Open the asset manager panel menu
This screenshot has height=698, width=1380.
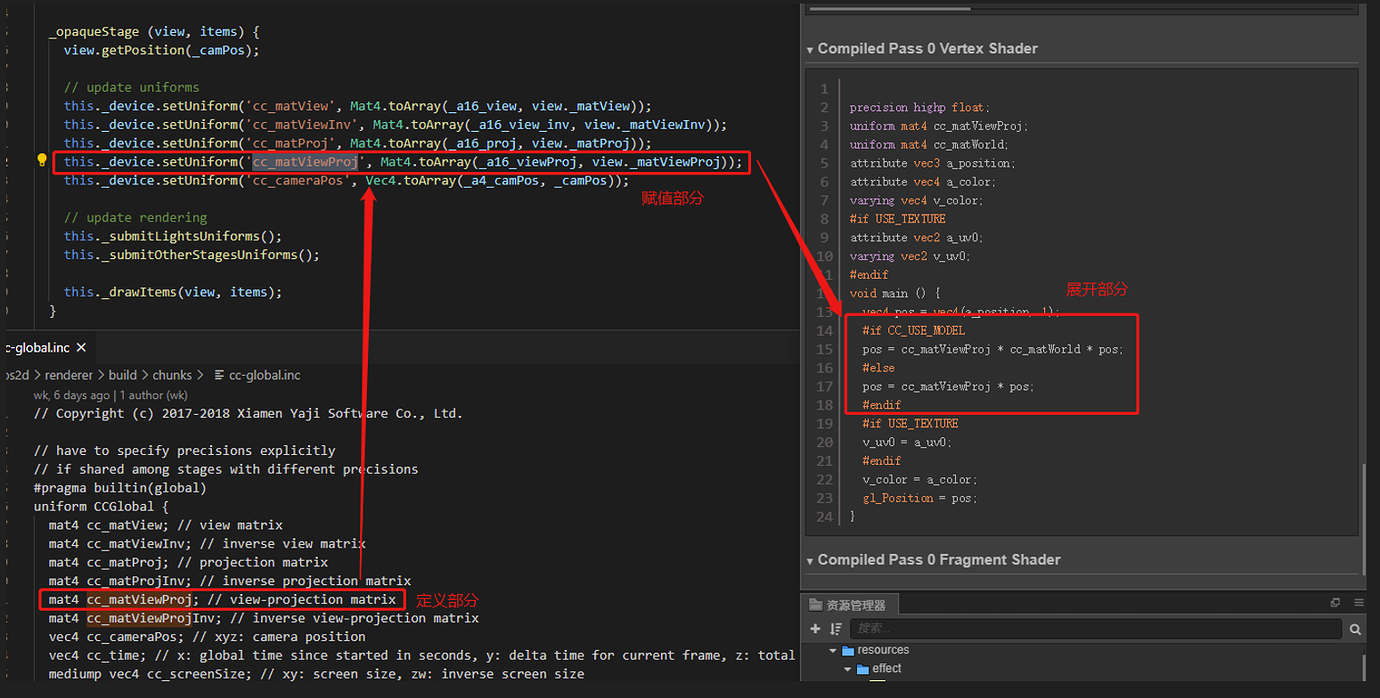pyautogui.click(x=1358, y=603)
